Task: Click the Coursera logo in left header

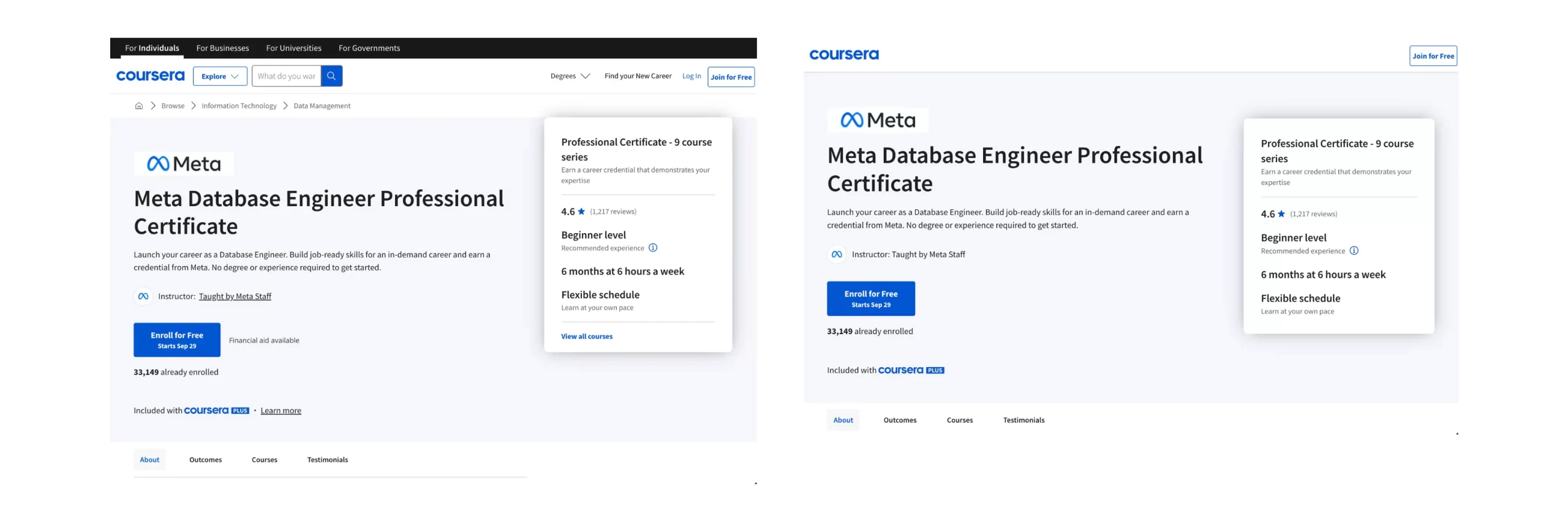Action: pos(150,76)
